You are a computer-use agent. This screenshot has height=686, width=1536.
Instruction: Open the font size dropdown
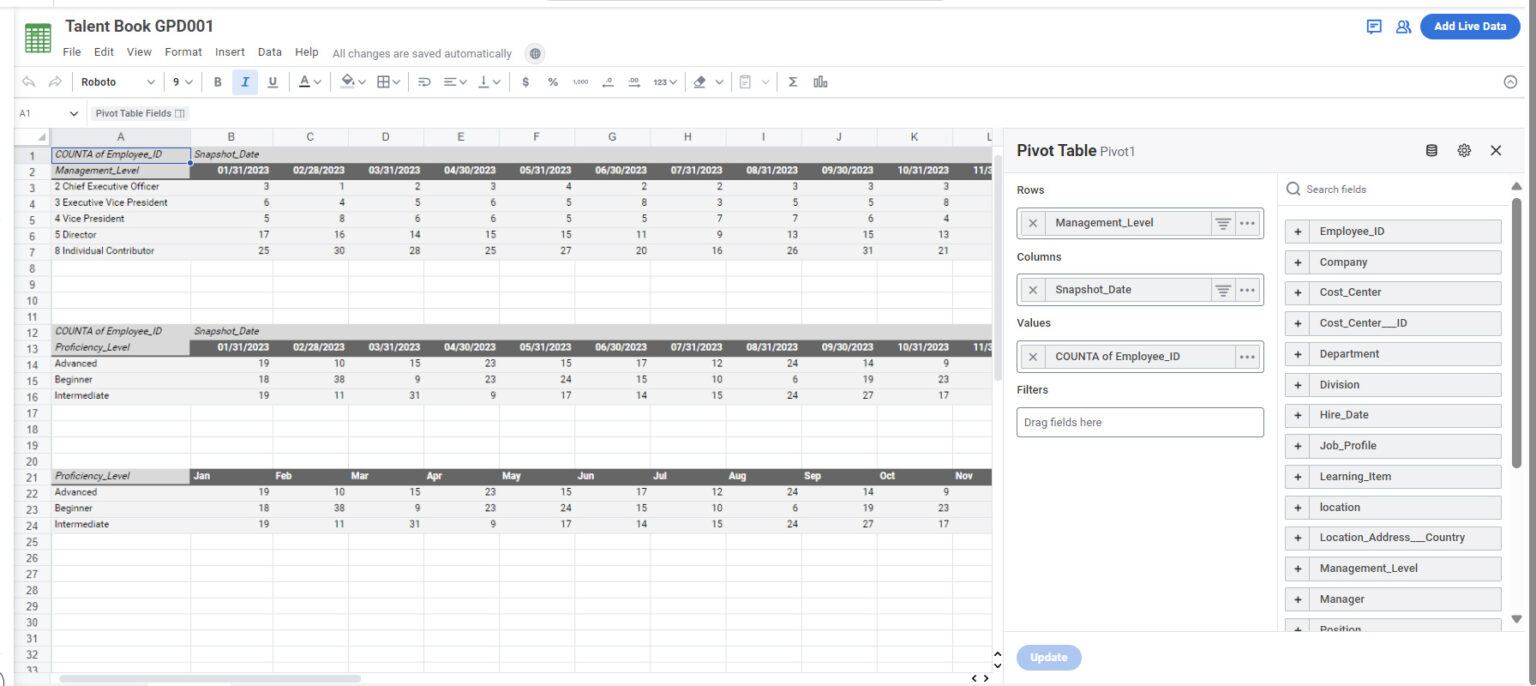(181, 81)
